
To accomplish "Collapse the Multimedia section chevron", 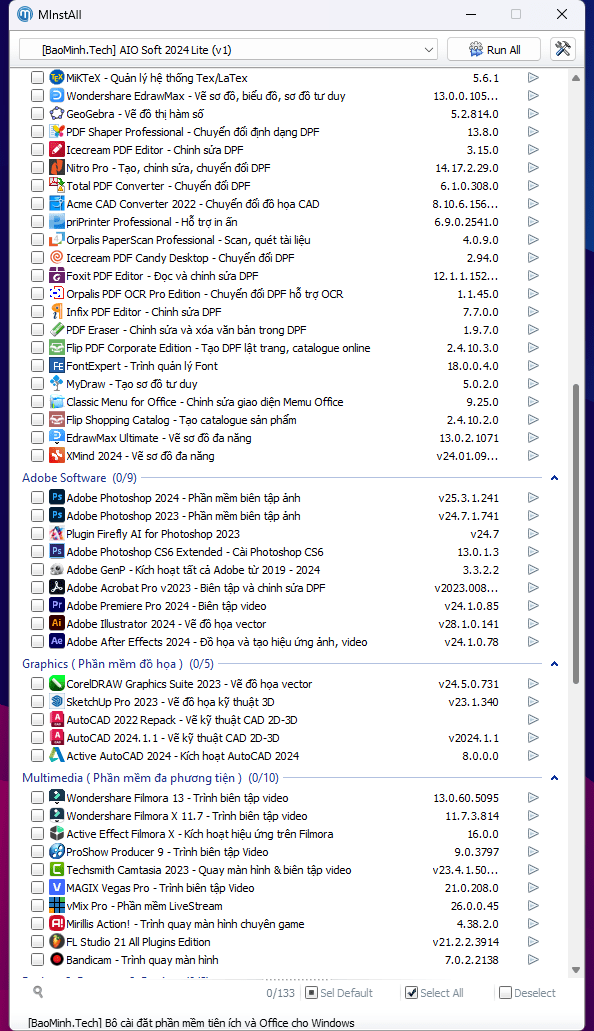I will point(554,778).
